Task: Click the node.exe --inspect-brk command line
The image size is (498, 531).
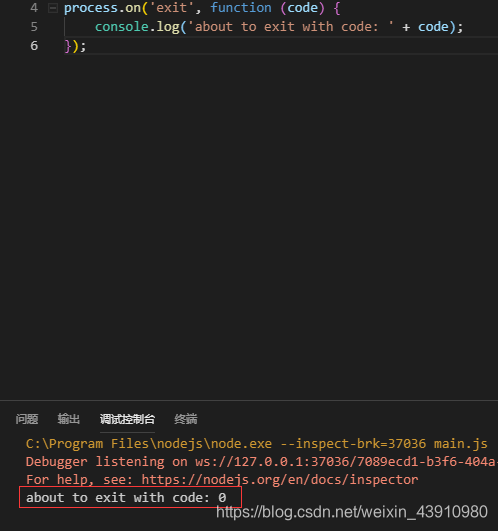Action: (257, 444)
